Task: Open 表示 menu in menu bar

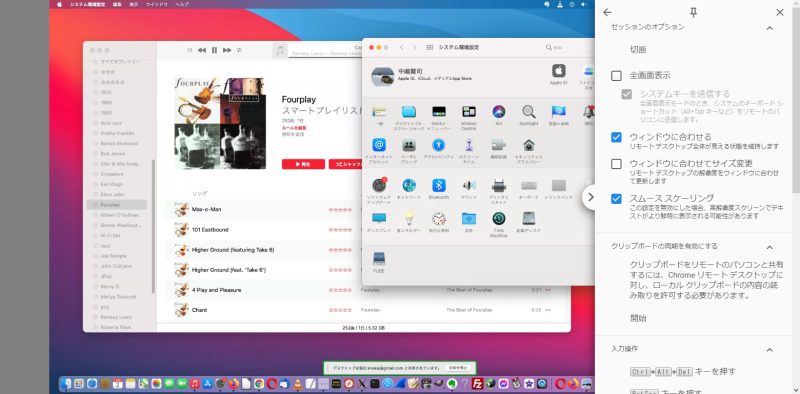Action: pos(134,4)
